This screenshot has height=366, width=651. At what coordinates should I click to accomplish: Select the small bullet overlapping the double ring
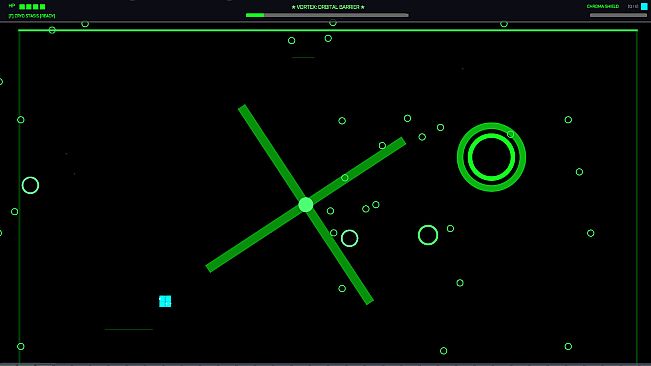510,134
